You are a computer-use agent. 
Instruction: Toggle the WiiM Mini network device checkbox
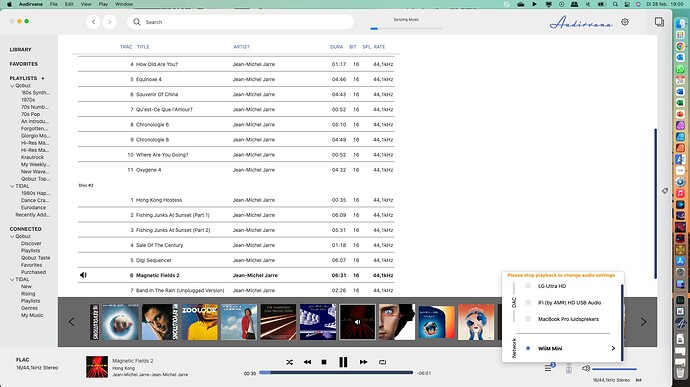coord(528,348)
